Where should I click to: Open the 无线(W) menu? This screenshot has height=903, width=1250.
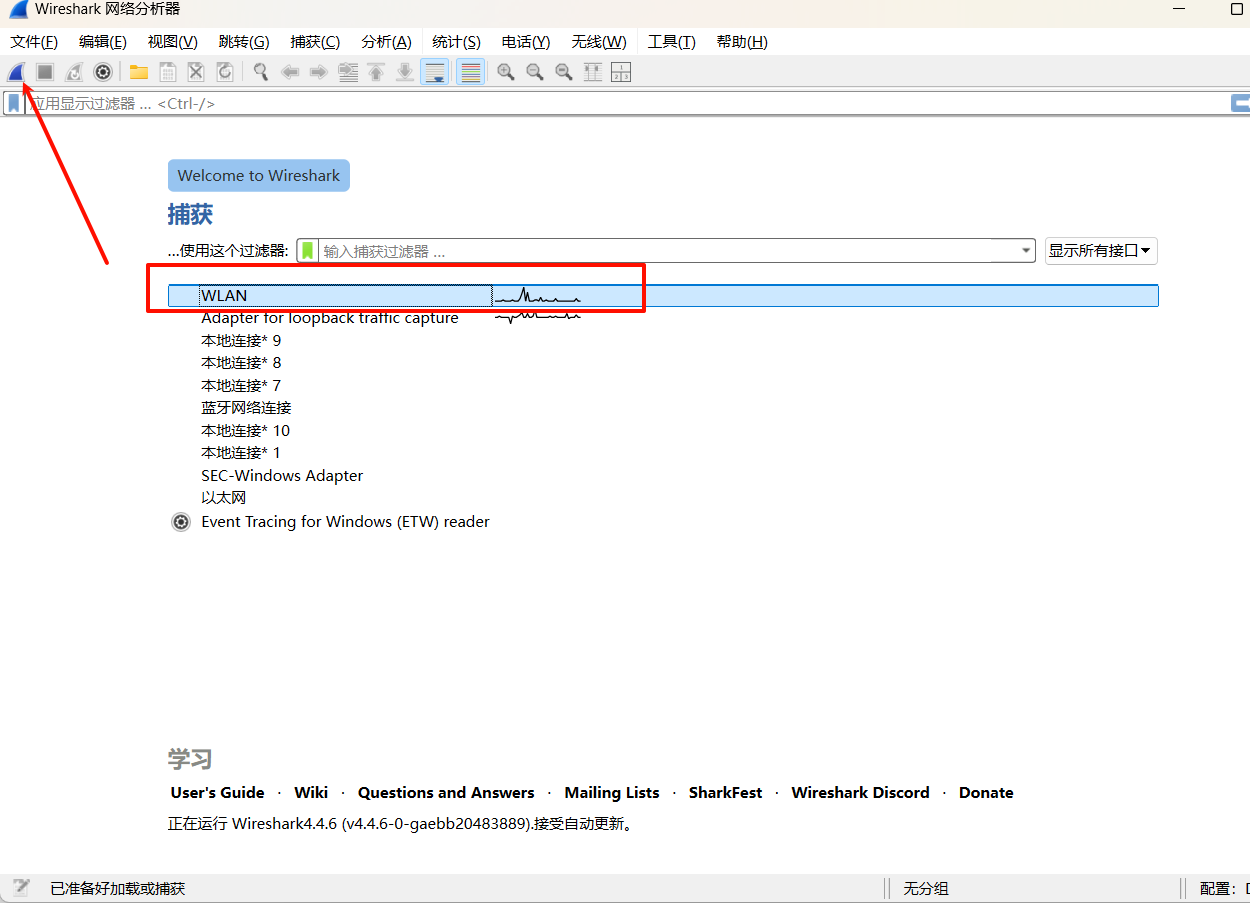[599, 42]
